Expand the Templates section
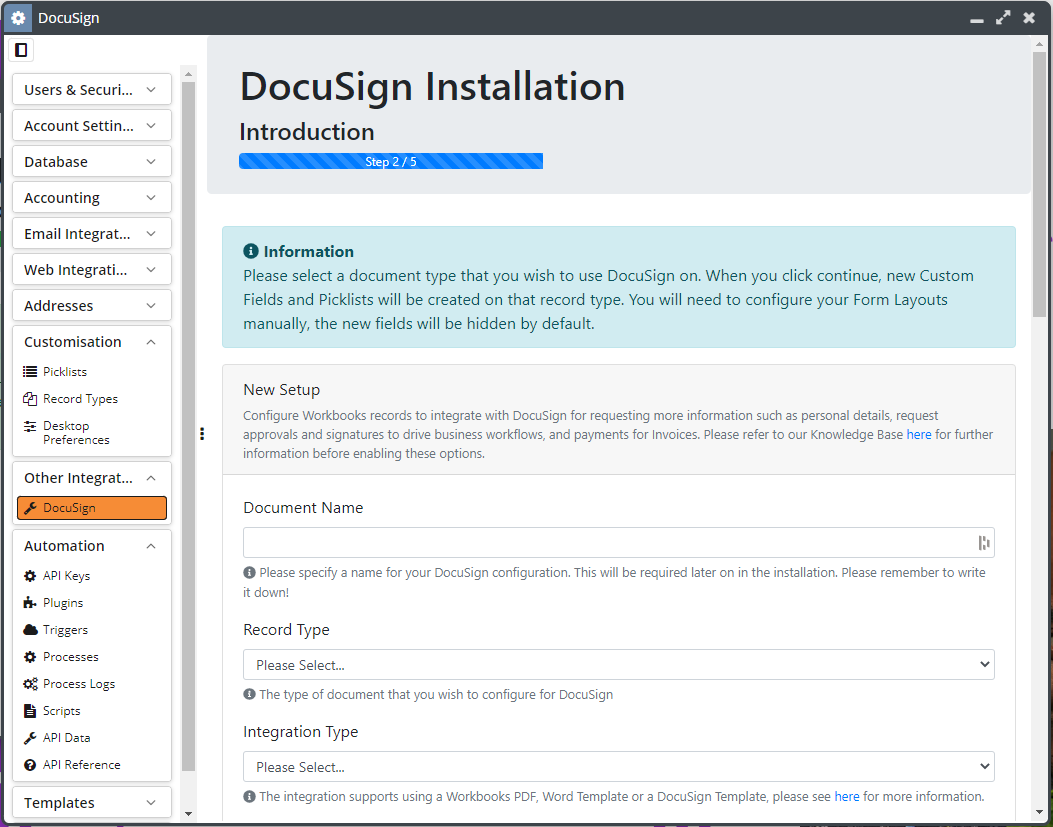Screen dimensions: 1053x827 tap(92, 802)
